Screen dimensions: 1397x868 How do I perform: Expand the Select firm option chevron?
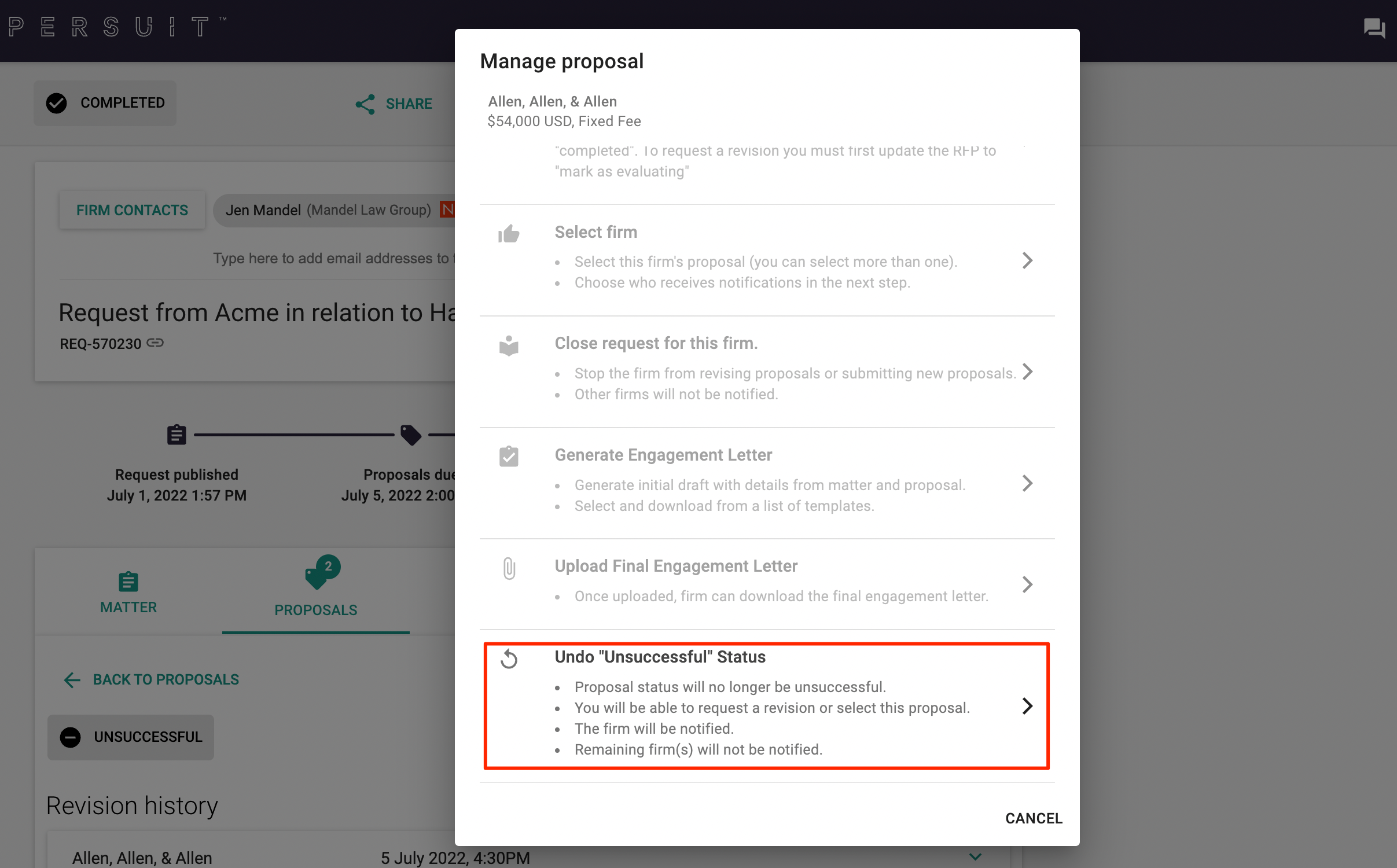[1027, 260]
